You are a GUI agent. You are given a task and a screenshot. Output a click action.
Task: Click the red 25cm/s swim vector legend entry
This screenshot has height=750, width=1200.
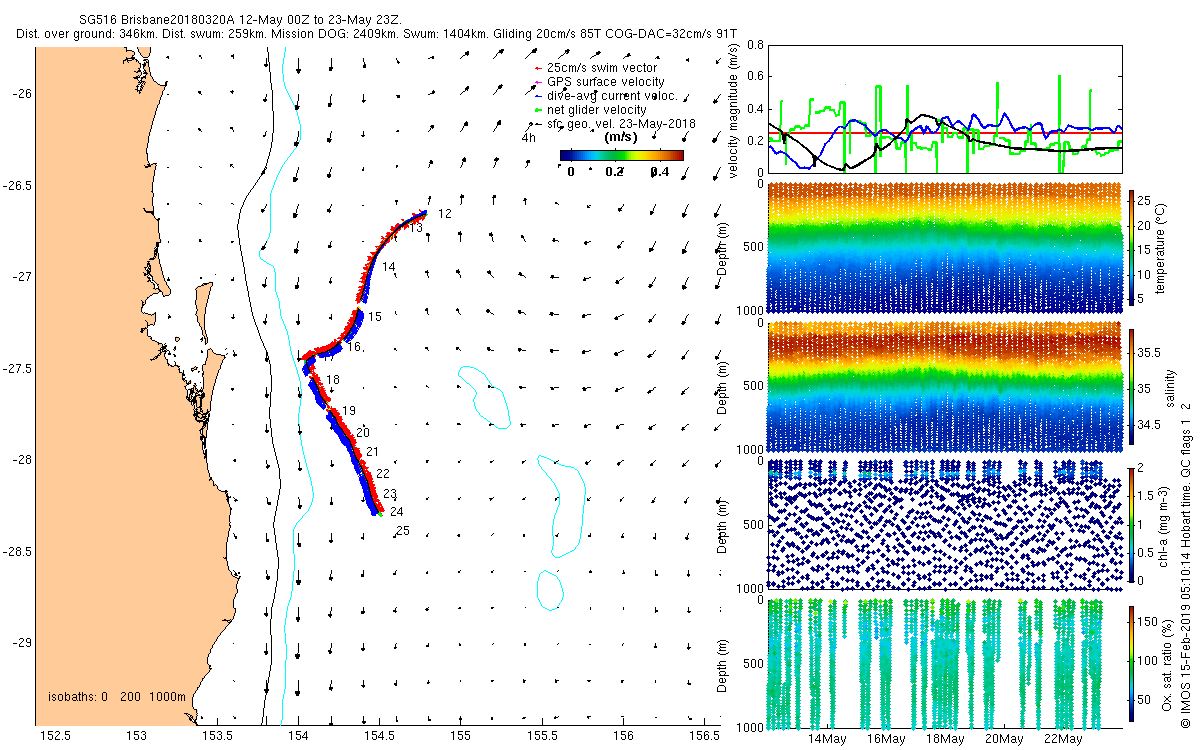coord(596,67)
